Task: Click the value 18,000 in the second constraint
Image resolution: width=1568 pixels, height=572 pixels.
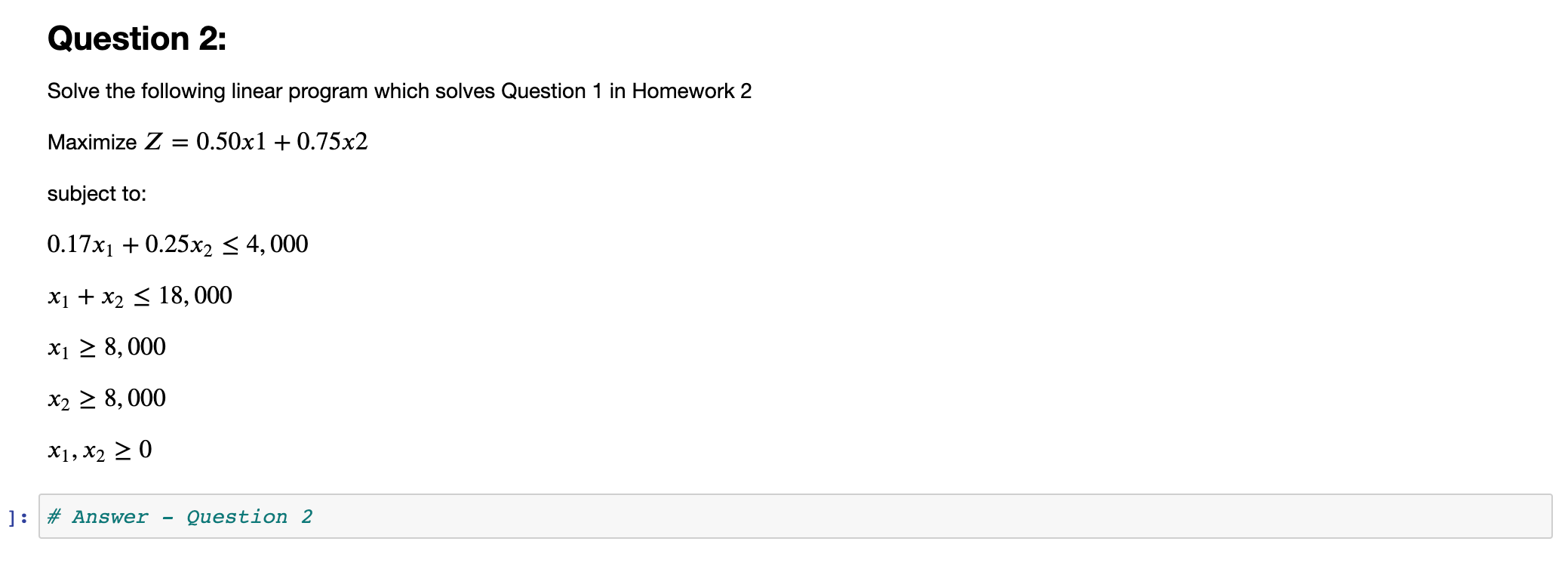Action: [x=195, y=295]
